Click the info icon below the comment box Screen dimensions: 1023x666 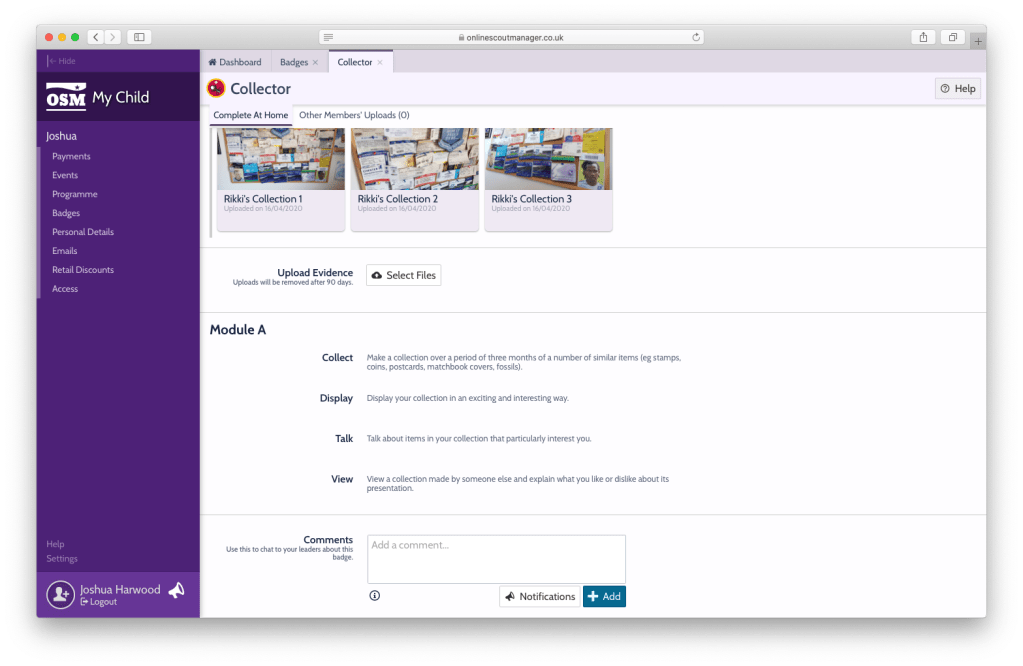pyautogui.click(x=375, y=595)
